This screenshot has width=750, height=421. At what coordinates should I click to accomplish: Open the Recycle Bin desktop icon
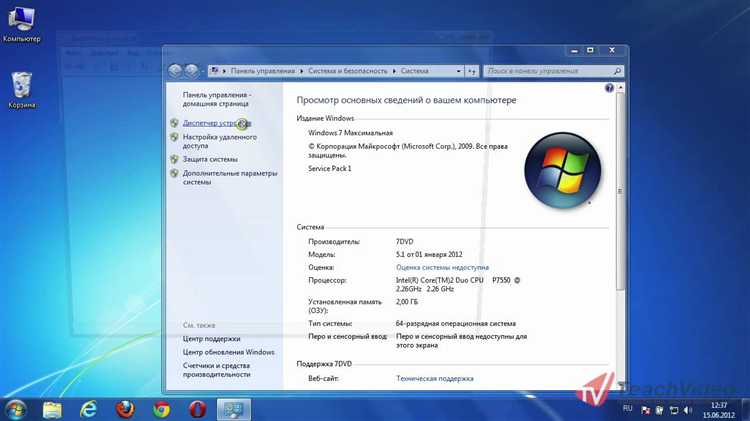(x=22, y=90)
